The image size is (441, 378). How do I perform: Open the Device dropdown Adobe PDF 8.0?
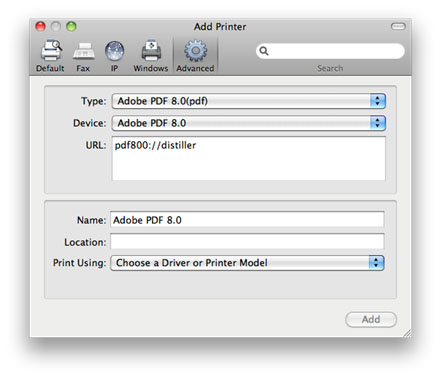[249, 123]
